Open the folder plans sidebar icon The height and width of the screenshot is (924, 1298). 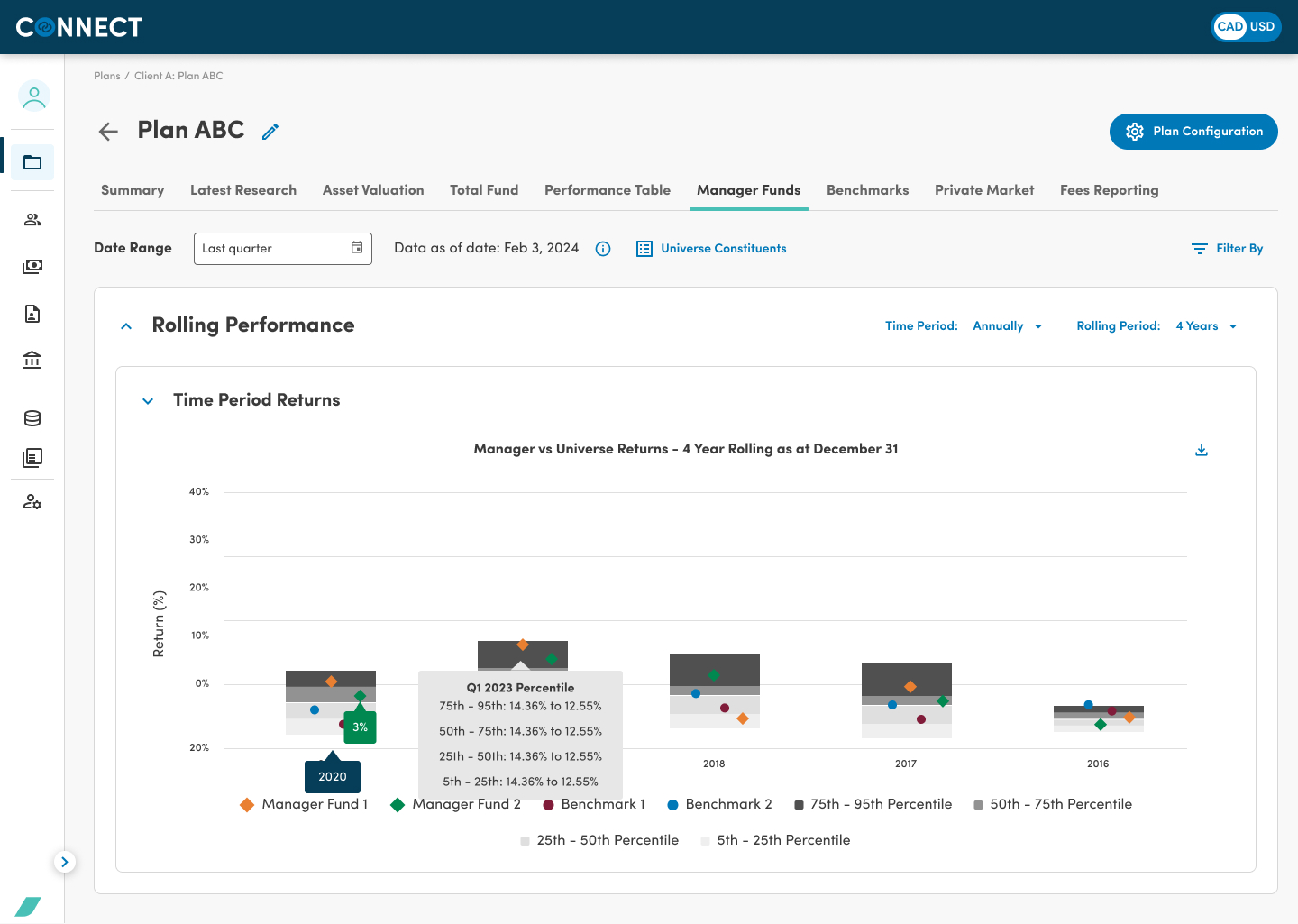pyautogui.click(x=32, y=162)
